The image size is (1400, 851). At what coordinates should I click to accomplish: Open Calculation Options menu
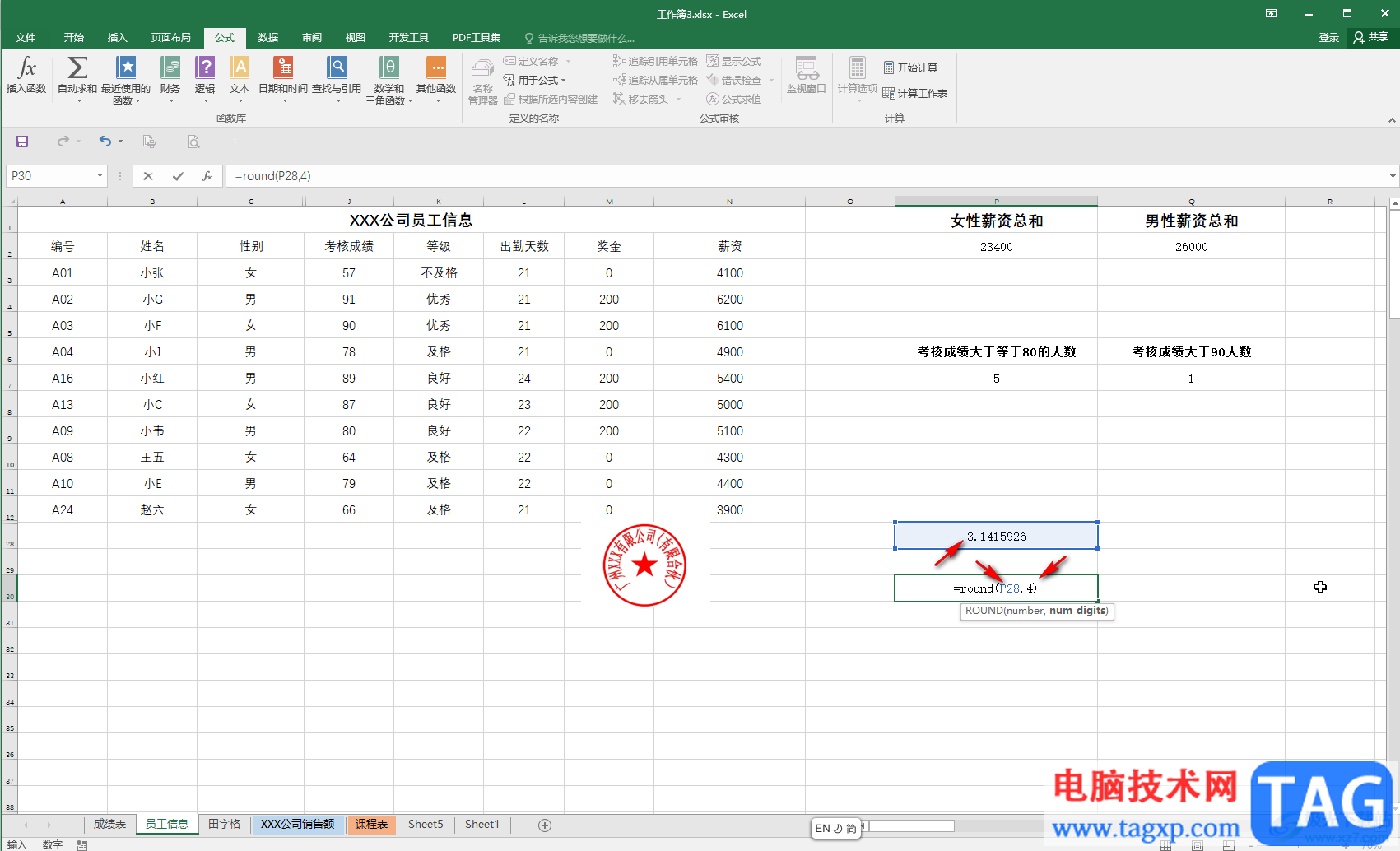point(858,80)
